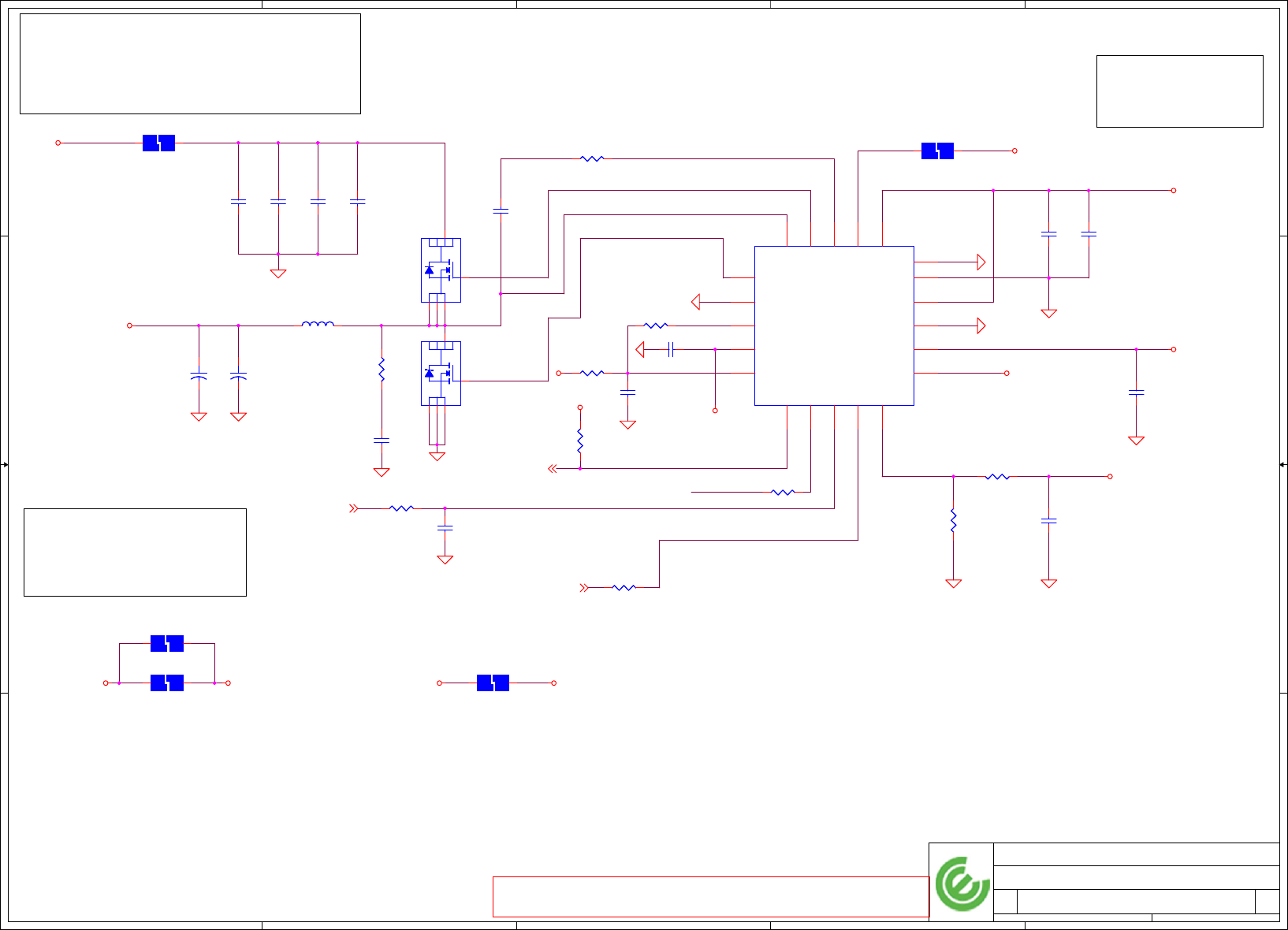Click the green circular company logo
Image resolution: width=1288 pixels, height=930 pixels.
[x=962, y=883]
